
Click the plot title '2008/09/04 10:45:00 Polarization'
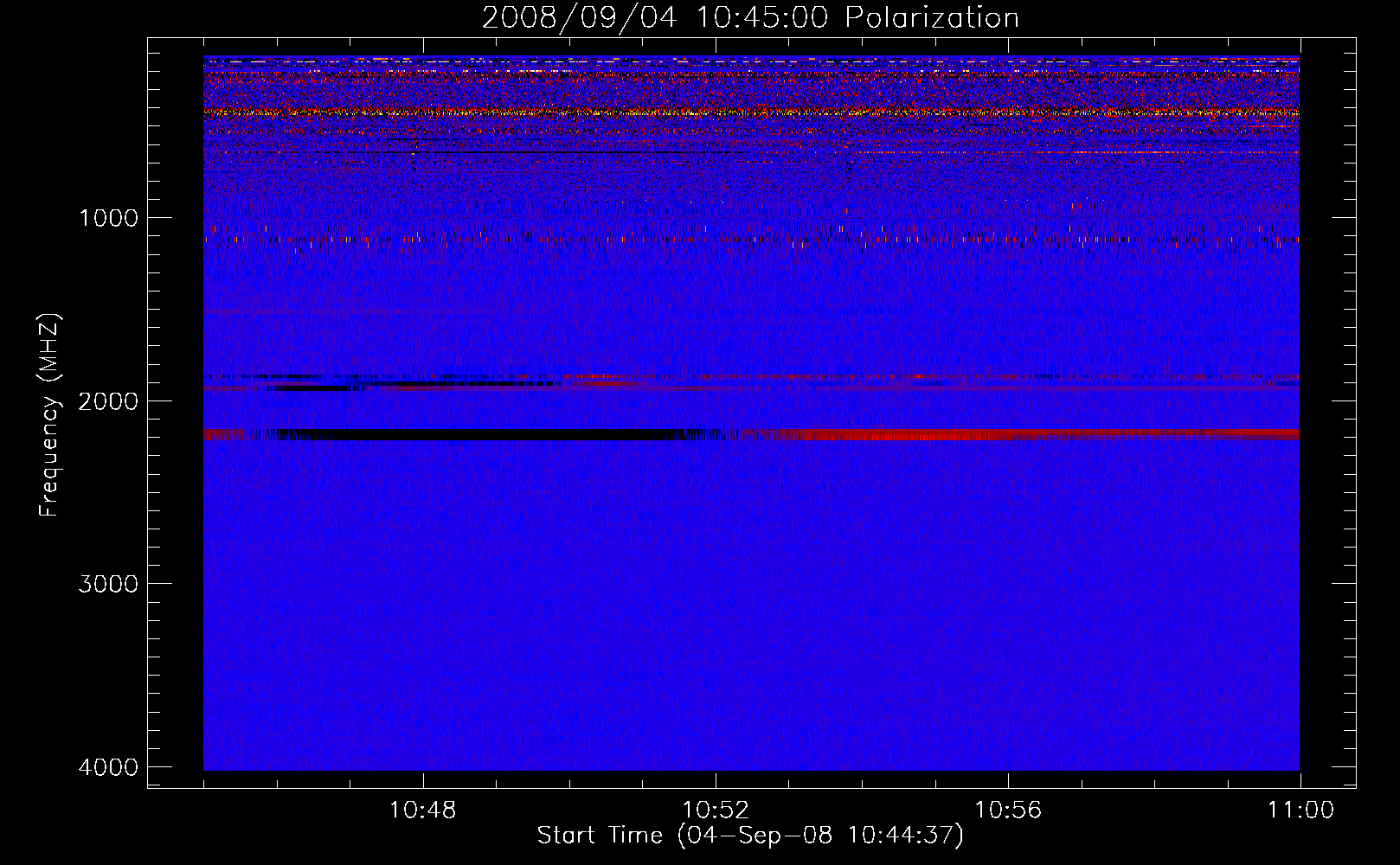pyautogui.click(x=749, y=18)
